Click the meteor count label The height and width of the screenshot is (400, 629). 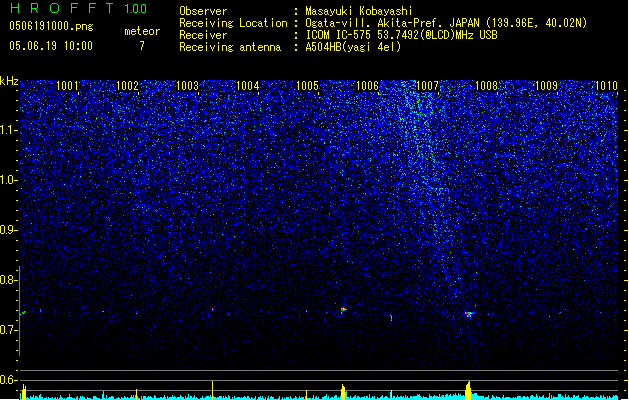tap(142, 31)
